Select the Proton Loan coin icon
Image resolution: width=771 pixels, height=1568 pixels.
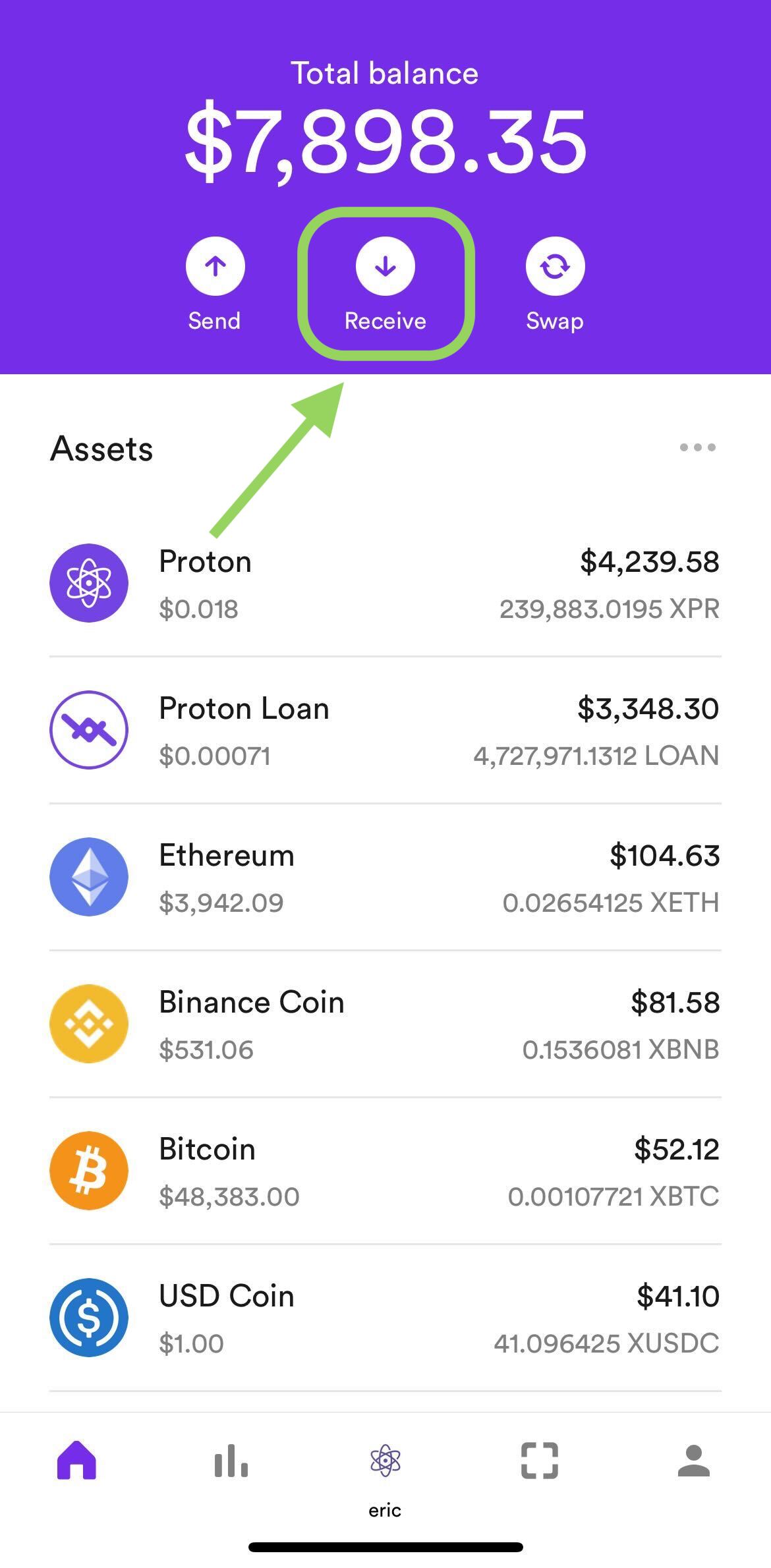click(x=89, y=730)
